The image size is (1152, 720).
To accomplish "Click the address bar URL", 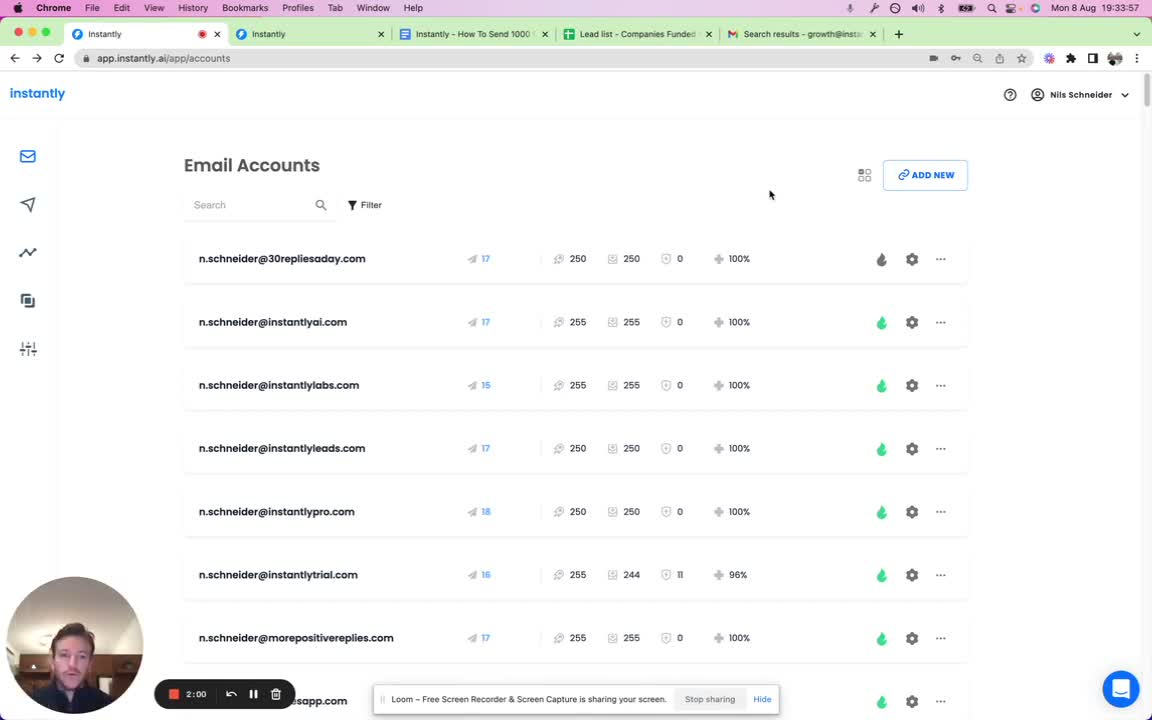I will 163,58.
